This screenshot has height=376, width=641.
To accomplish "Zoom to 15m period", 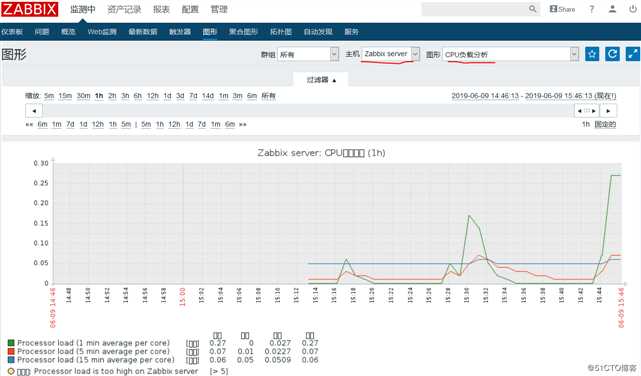I will coord(65,96).
